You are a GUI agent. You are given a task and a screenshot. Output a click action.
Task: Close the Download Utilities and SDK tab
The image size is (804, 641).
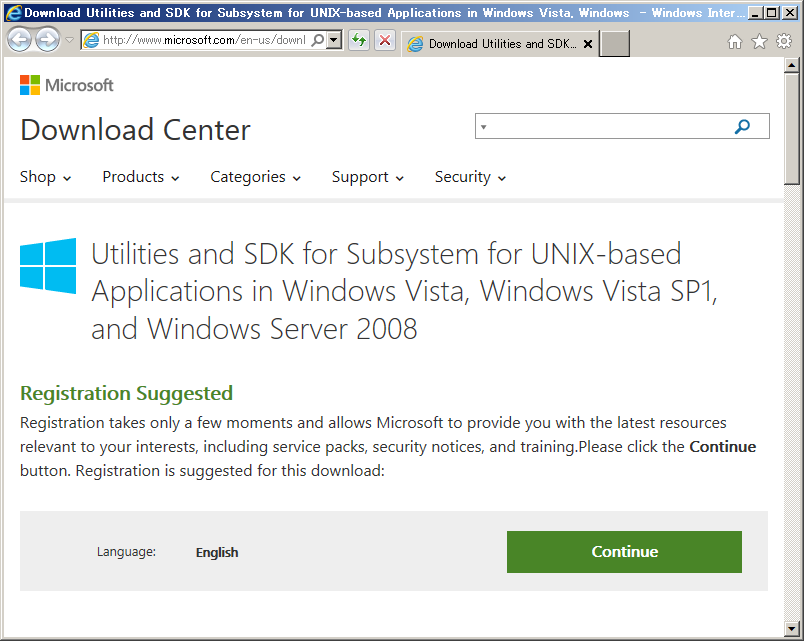[x=587, y=44]
